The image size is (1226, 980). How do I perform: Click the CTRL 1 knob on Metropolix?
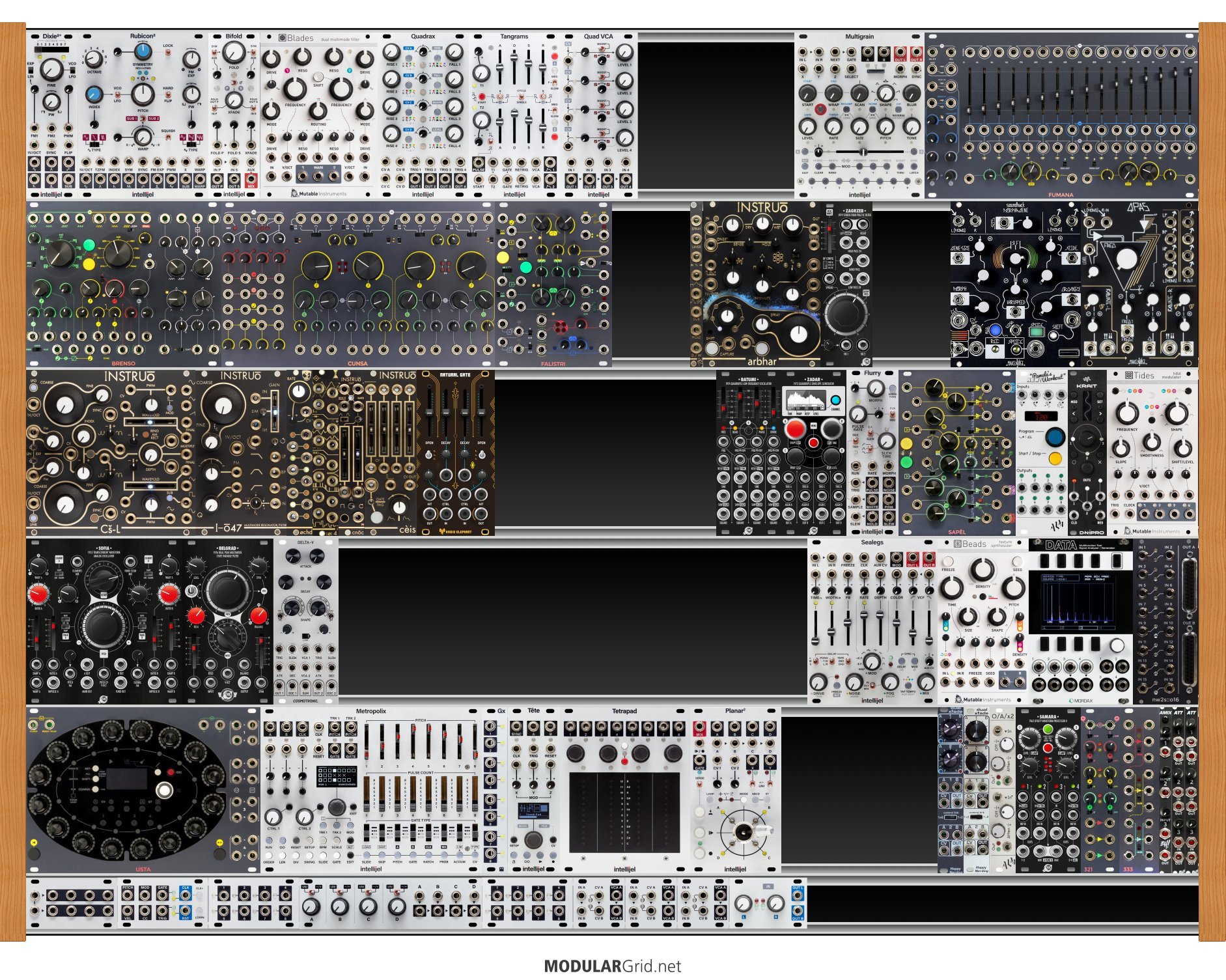coord(274,817)
